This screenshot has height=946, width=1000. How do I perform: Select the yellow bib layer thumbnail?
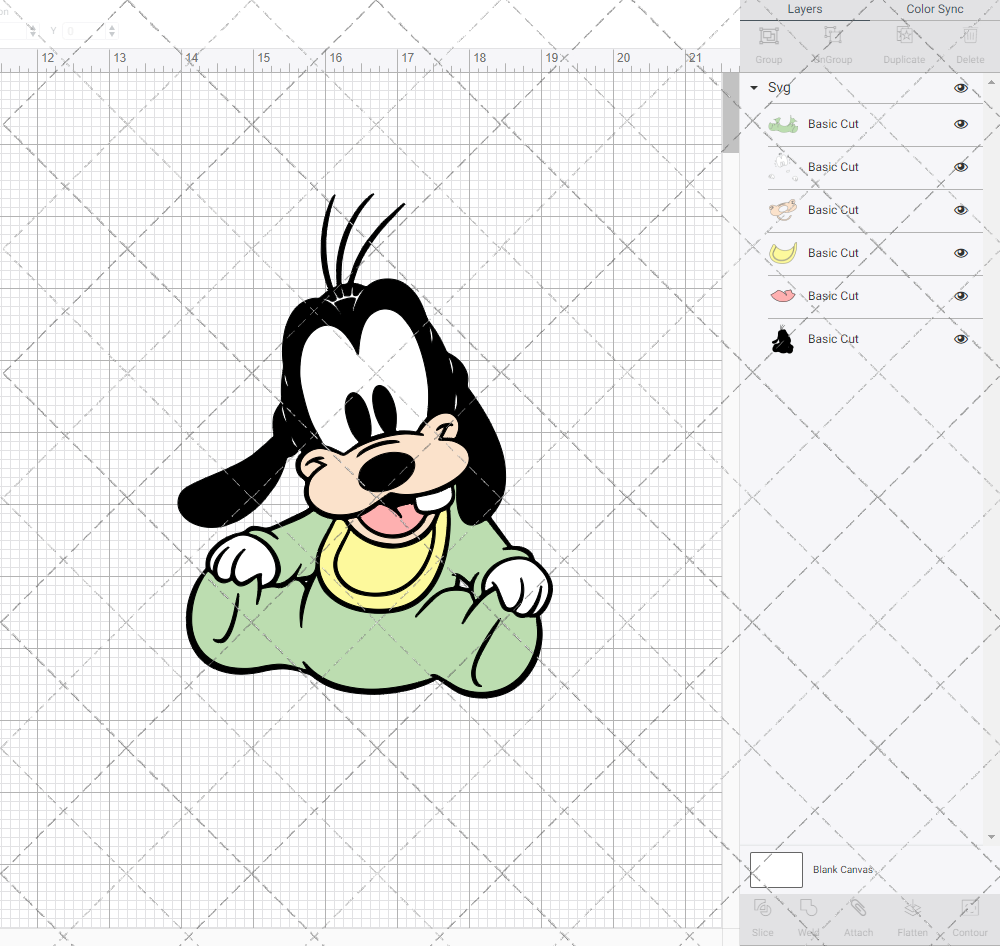coord(783,253)
